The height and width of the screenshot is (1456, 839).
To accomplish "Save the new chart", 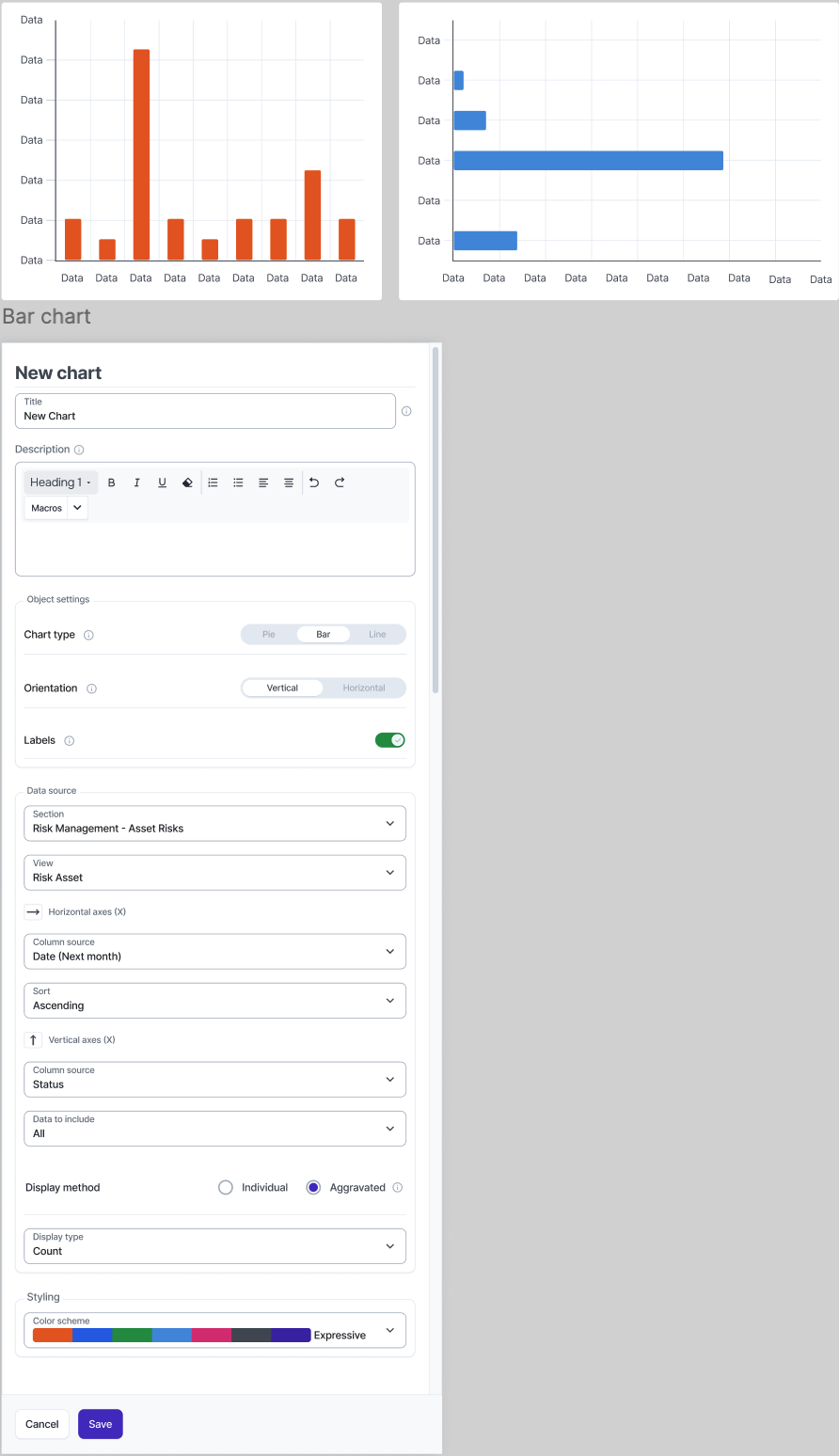I will (101, 1424).
